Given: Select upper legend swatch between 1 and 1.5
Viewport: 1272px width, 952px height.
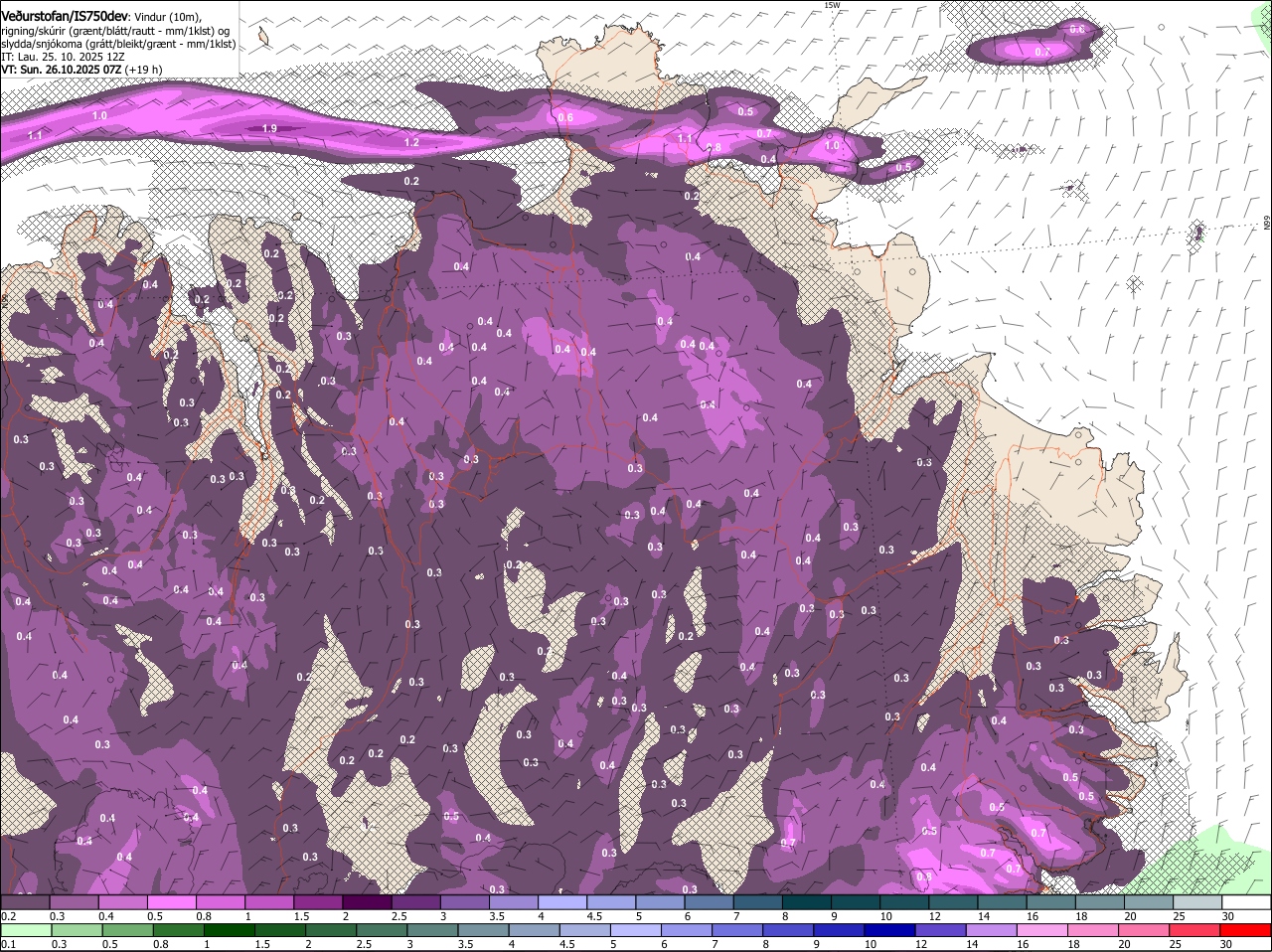Looking at the screenshot, I should (x=268, y=901).
